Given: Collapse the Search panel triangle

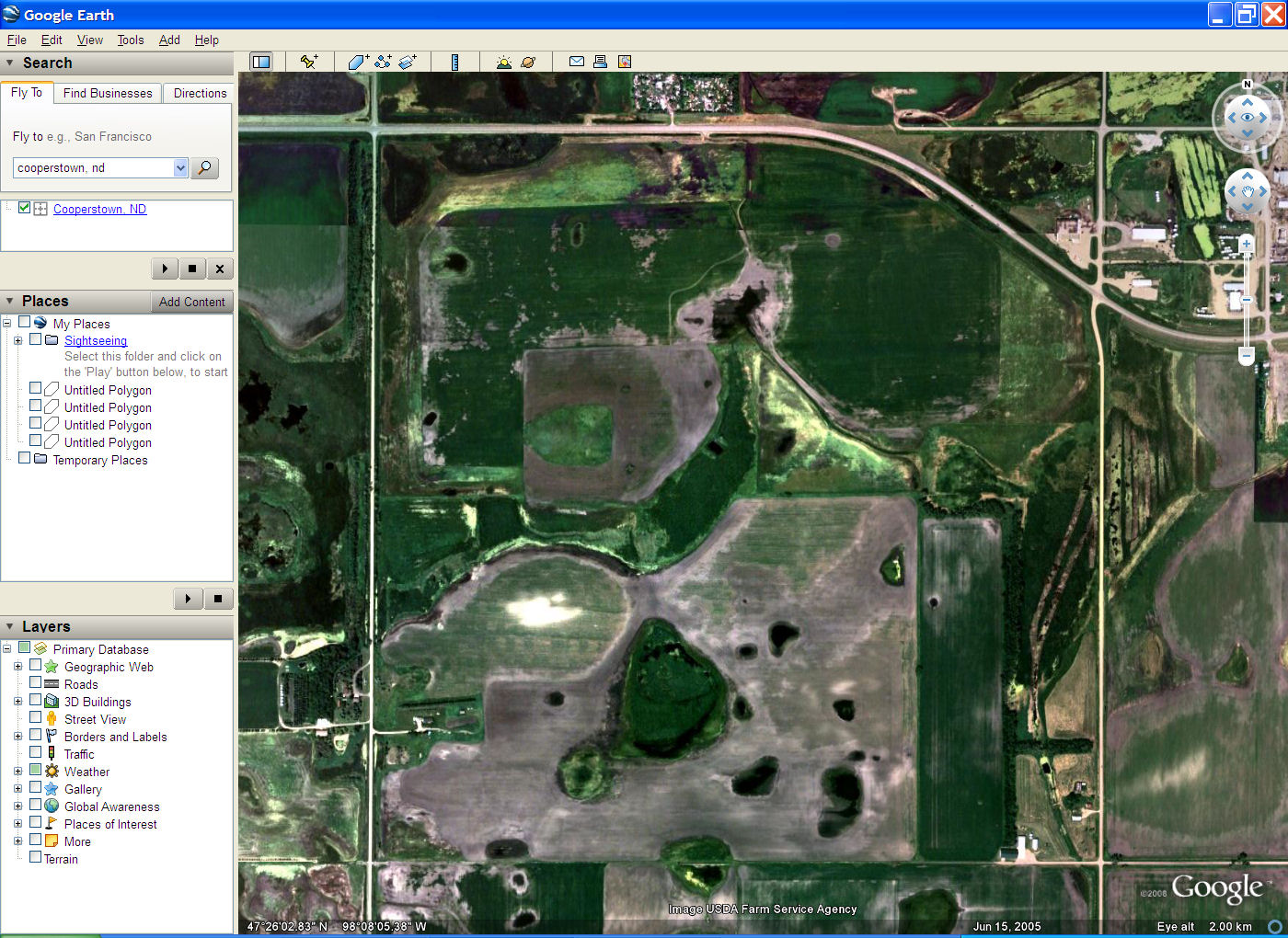Looking at the screenshot, I should coord(10,63).
